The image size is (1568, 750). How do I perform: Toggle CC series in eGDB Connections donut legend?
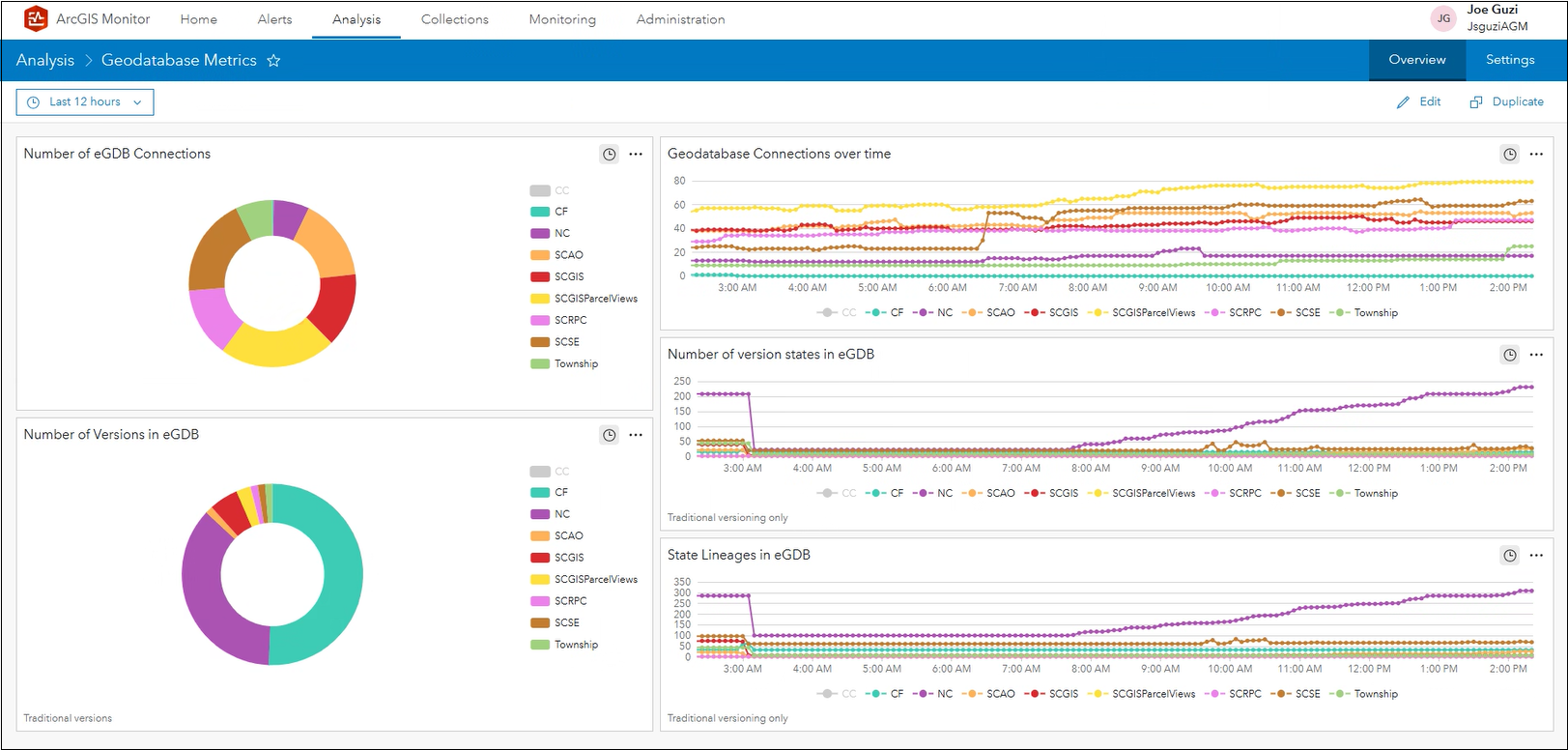coord(550,190)
